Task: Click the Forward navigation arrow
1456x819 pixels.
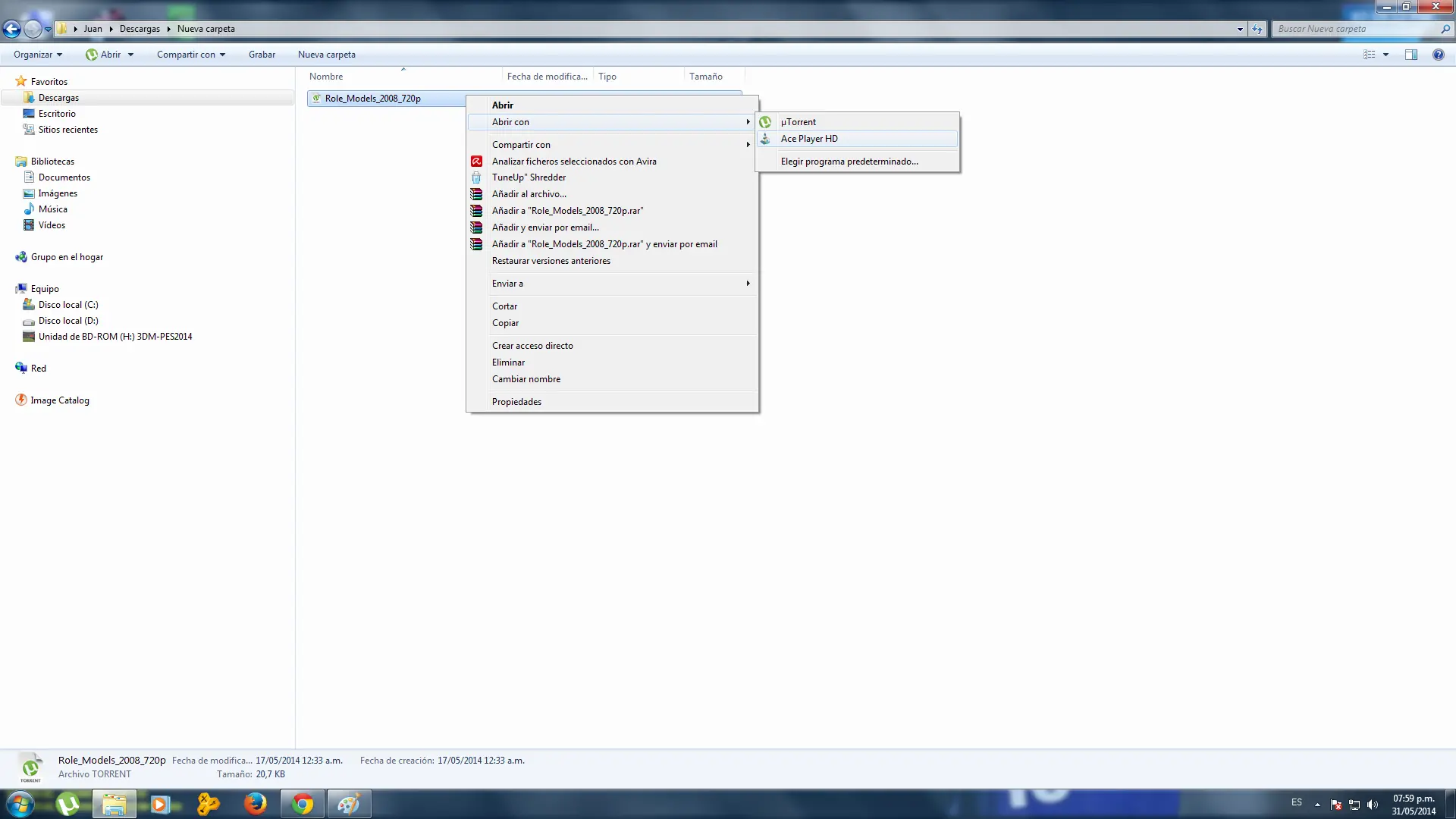Action: (x=33, y=29)
